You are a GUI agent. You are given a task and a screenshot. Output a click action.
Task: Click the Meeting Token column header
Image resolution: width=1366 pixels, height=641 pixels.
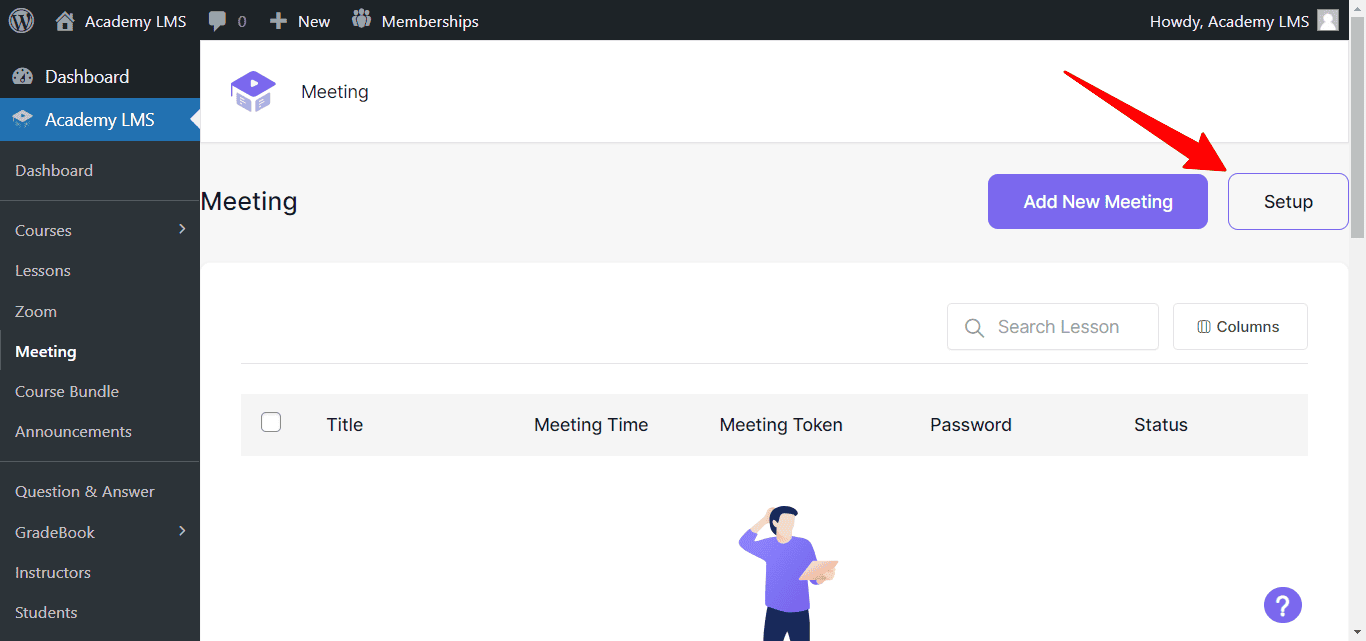(x=781, y=425)
